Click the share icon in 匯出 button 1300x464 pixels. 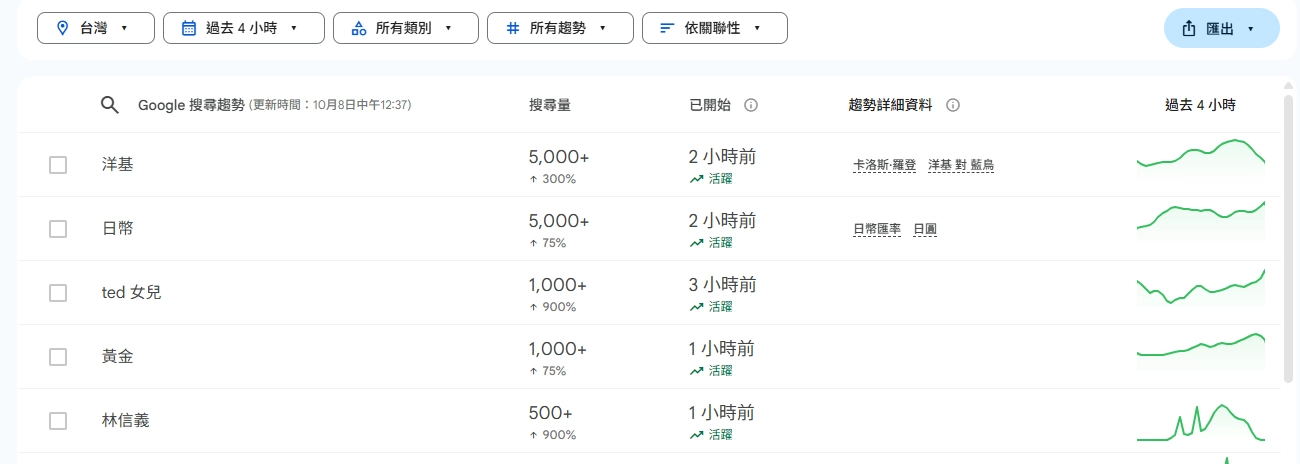[x=1189, y=29]
